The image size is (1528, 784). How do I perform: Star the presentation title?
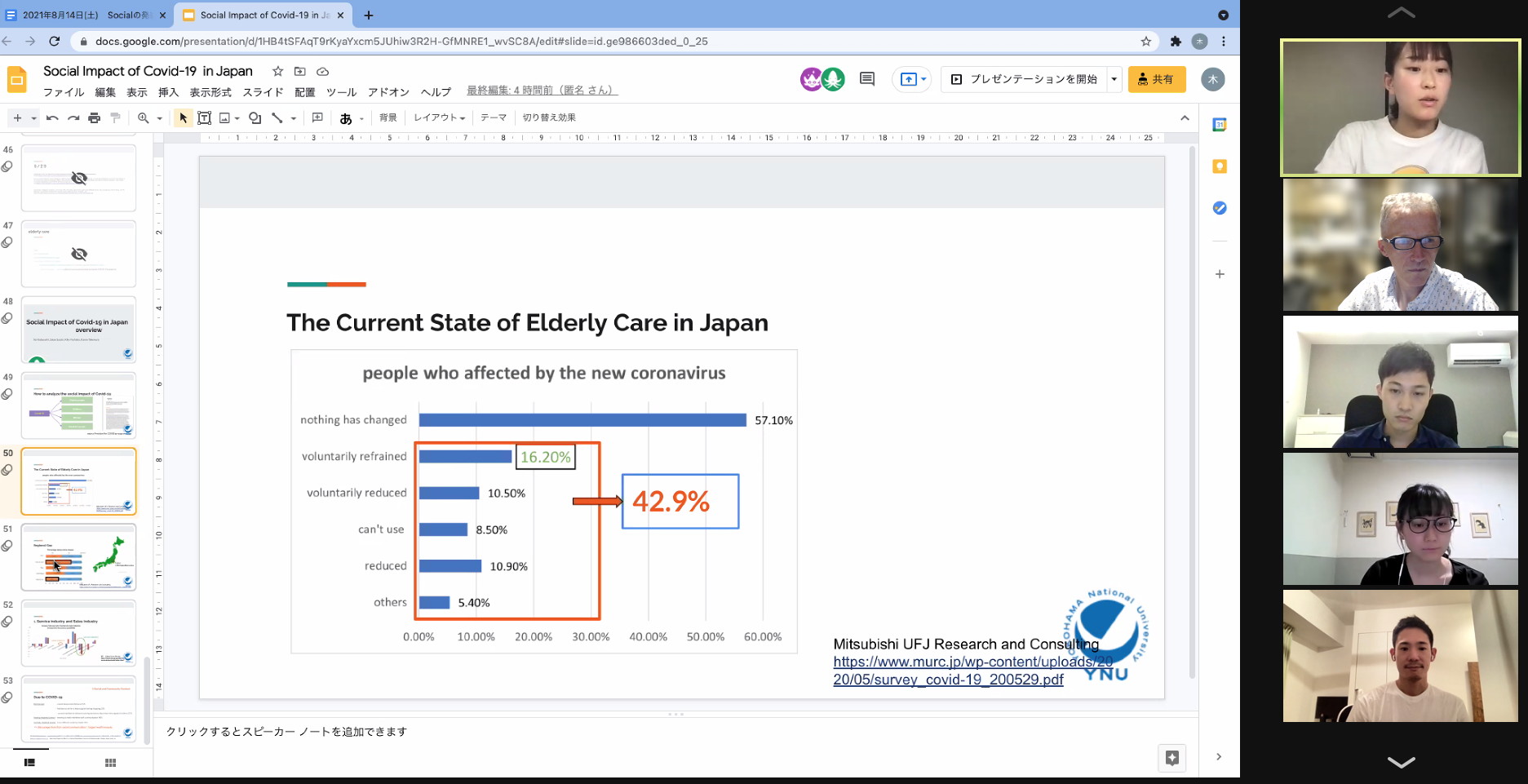point(277,71)
